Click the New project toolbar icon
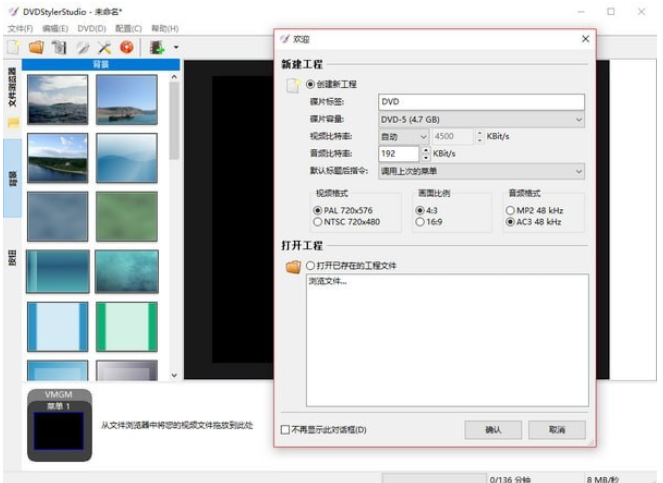 [x=13, y=47]
